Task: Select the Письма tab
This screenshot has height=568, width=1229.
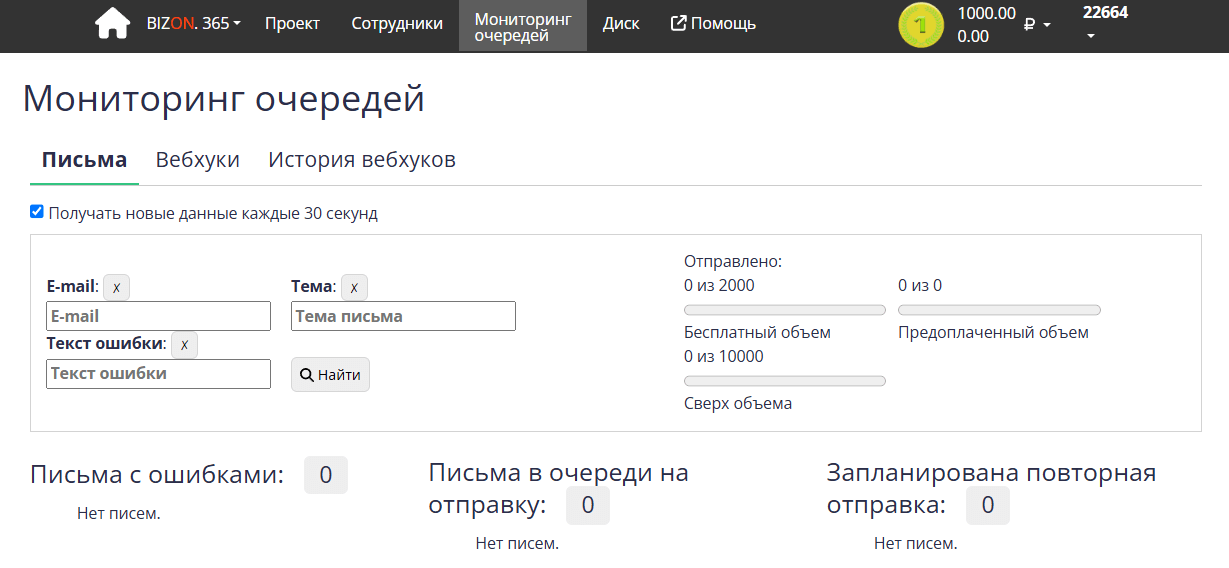Action: click(84, 160)
